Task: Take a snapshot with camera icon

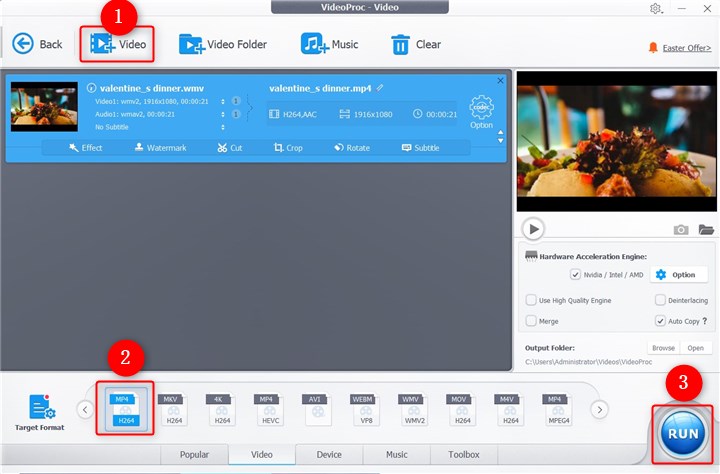Action: click(x=681, y=229)
